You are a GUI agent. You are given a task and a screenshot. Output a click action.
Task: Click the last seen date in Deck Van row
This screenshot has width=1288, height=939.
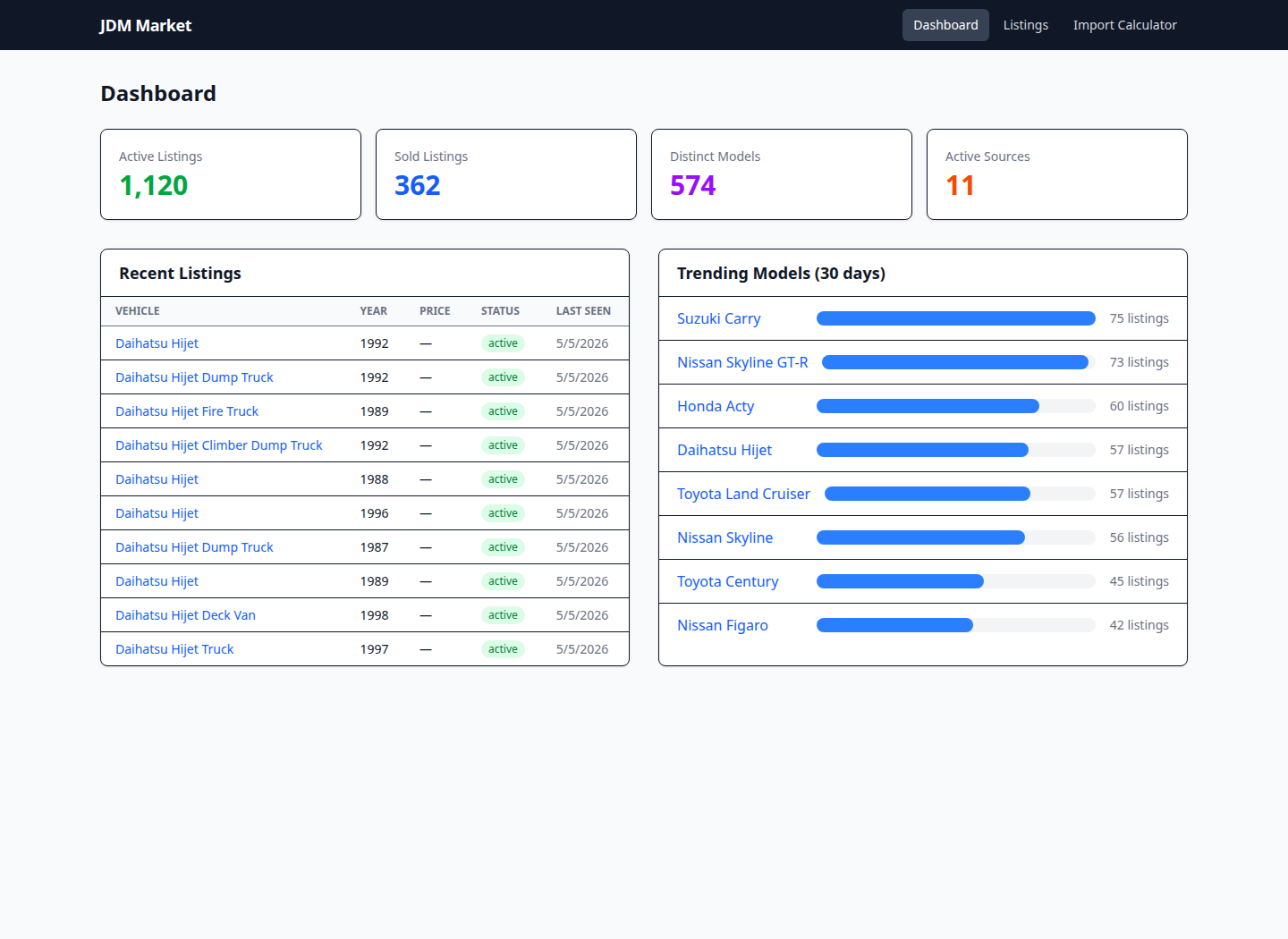[582, 615]
